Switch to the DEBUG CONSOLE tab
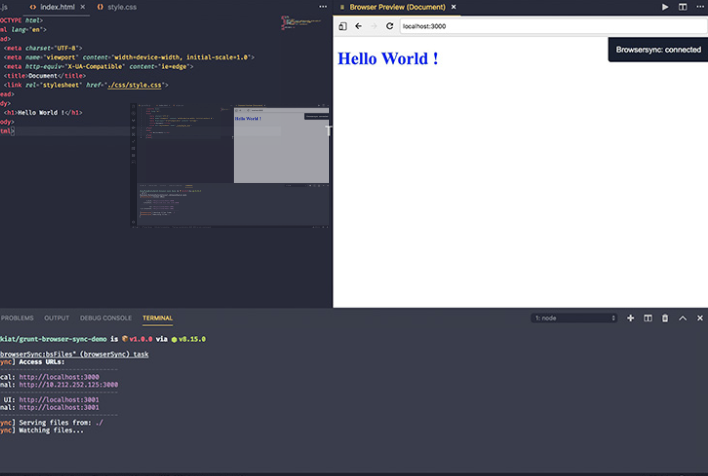 105,318
